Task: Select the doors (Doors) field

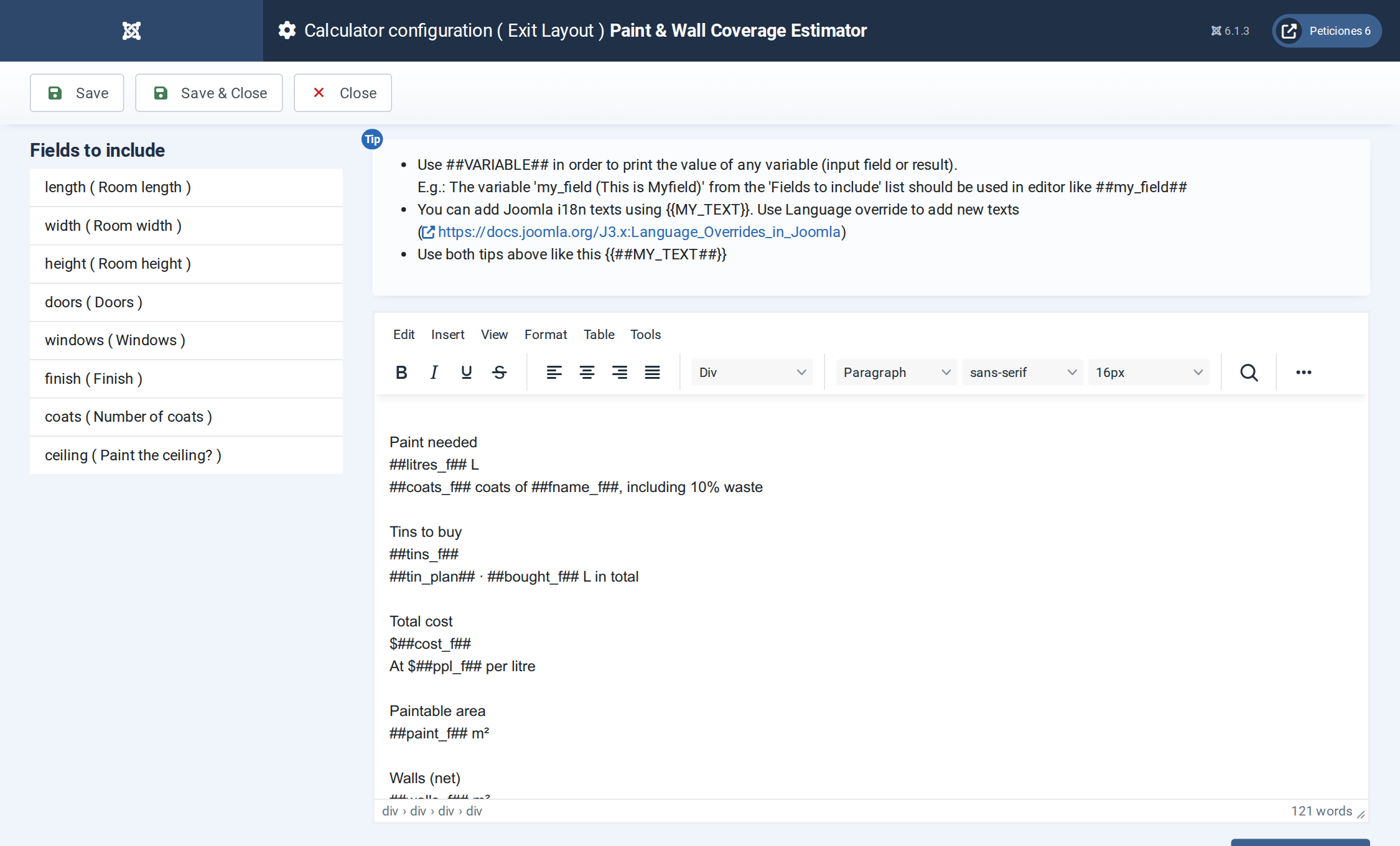Action: pyautogui.click(x=186, y=302)
